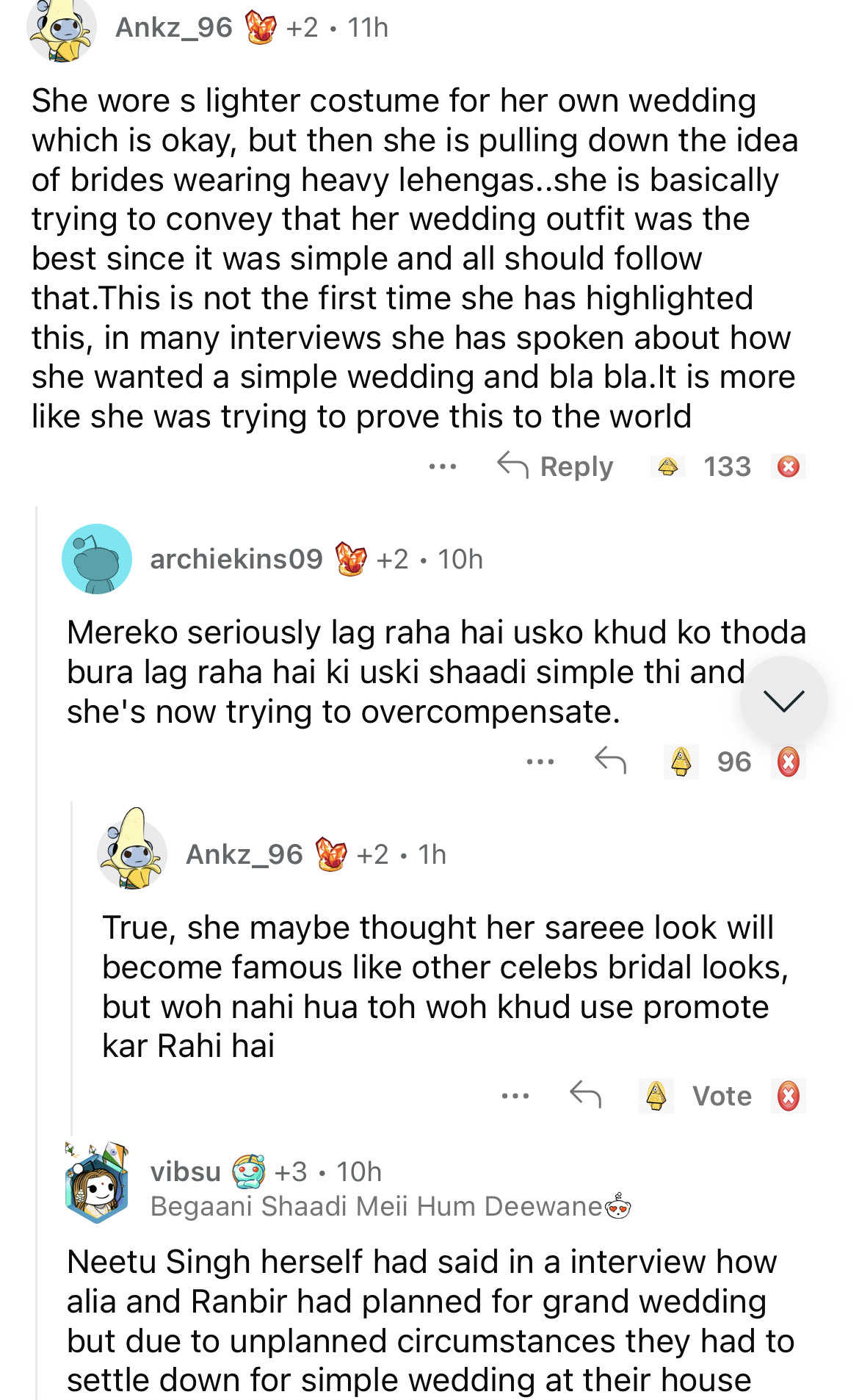Screen dimensions: 859x1400
Task: Open three-dot menu on Ankz_96's saree reply
Action: pos(515,1096)
